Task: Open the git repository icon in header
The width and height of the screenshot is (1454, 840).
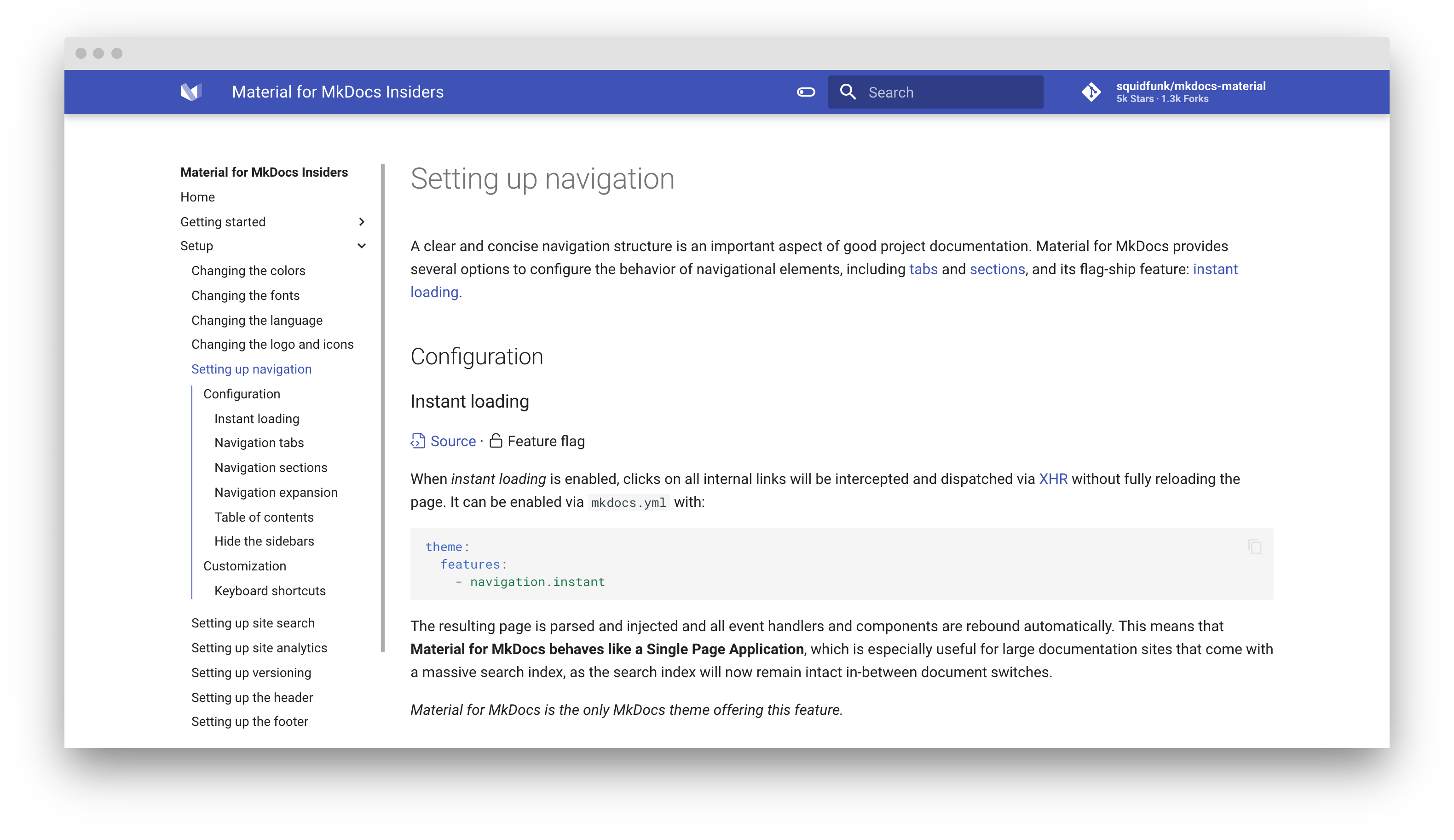Action: [x=1090, y=92]
